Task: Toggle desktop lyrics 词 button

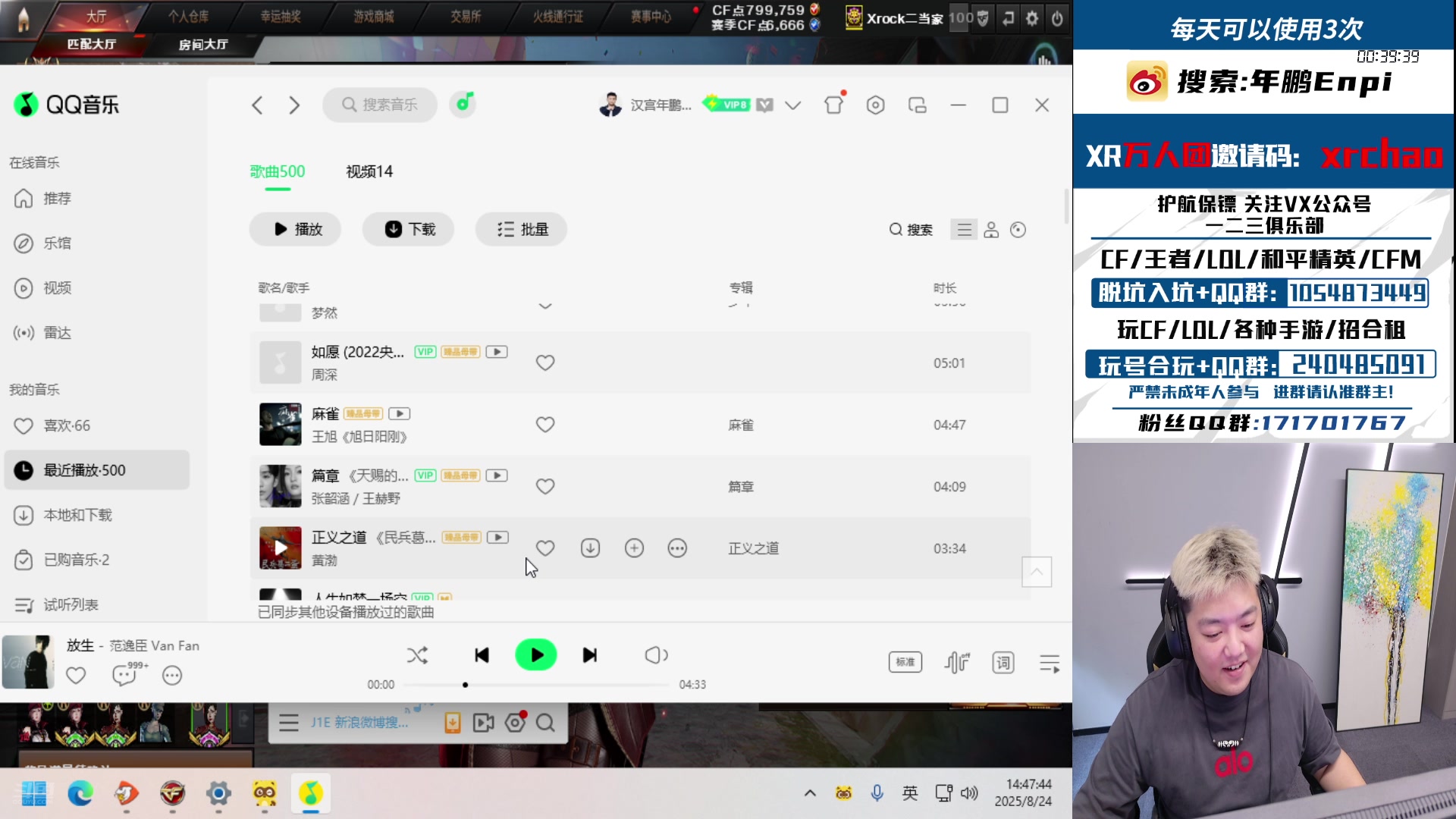Action: pyautogui.click(x=1003, y=663)
